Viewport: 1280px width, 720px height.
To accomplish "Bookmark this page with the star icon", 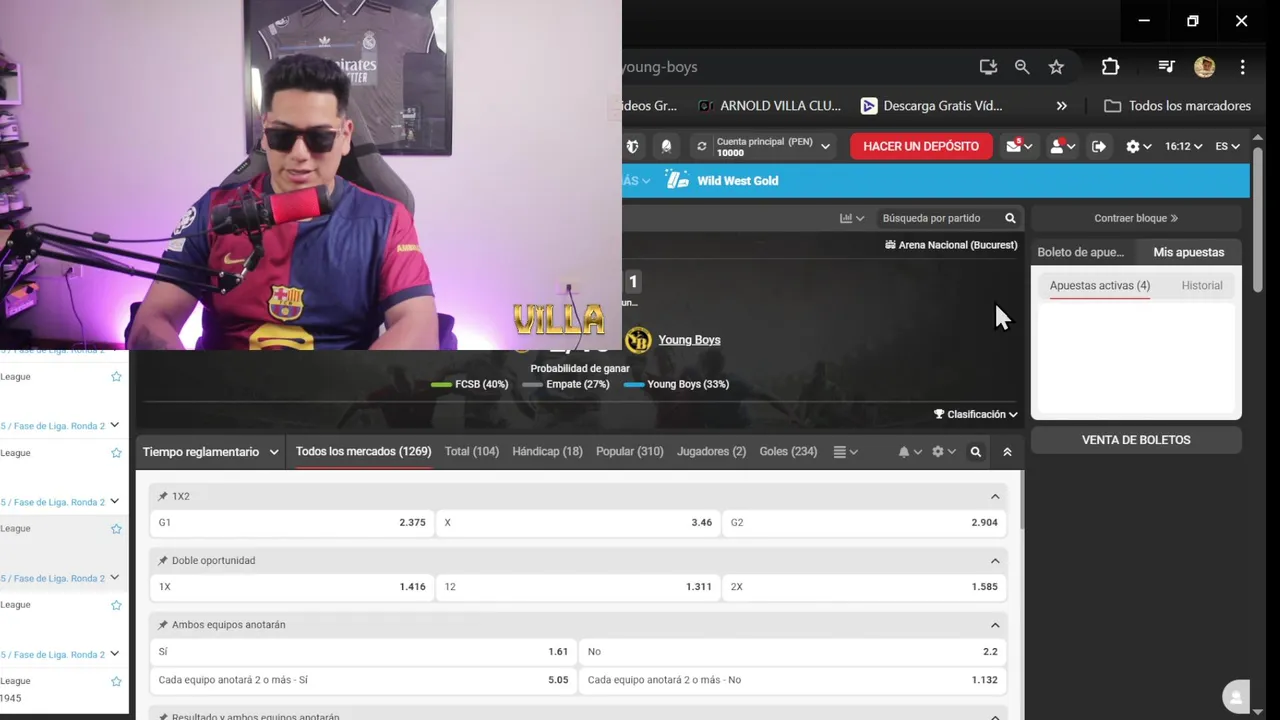I will (1056, 67).
